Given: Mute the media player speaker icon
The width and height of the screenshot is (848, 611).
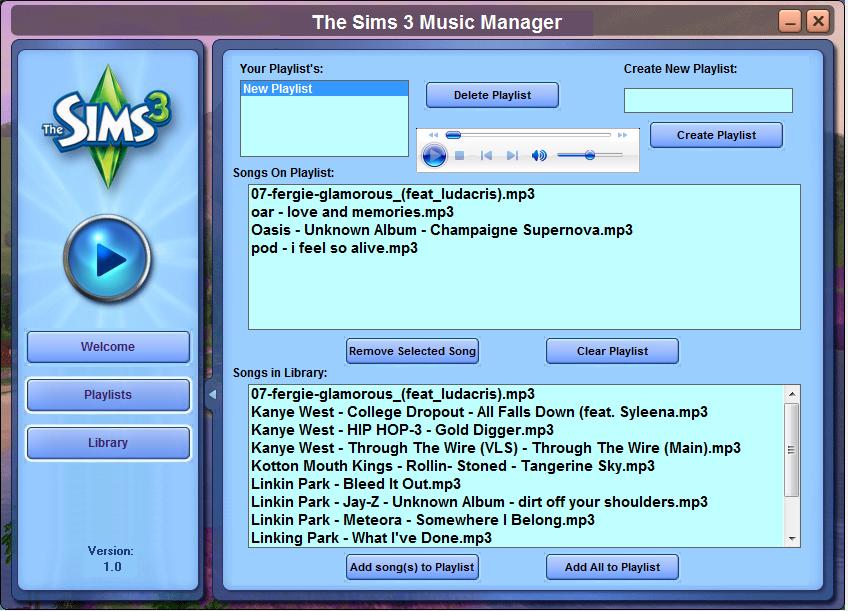Looking at the screenshot, I should coord(539,156).
